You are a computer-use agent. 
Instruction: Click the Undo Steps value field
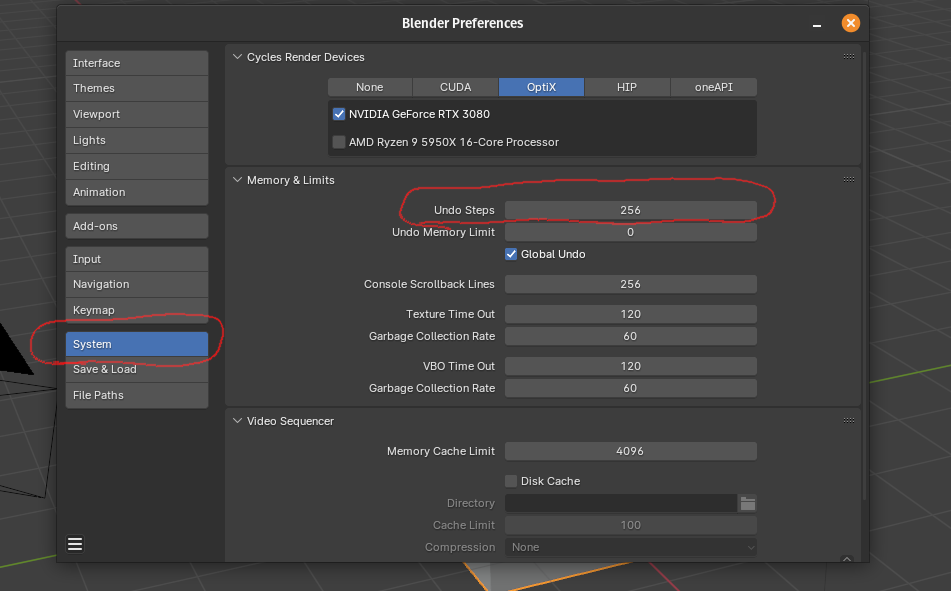tap(630, 210)
